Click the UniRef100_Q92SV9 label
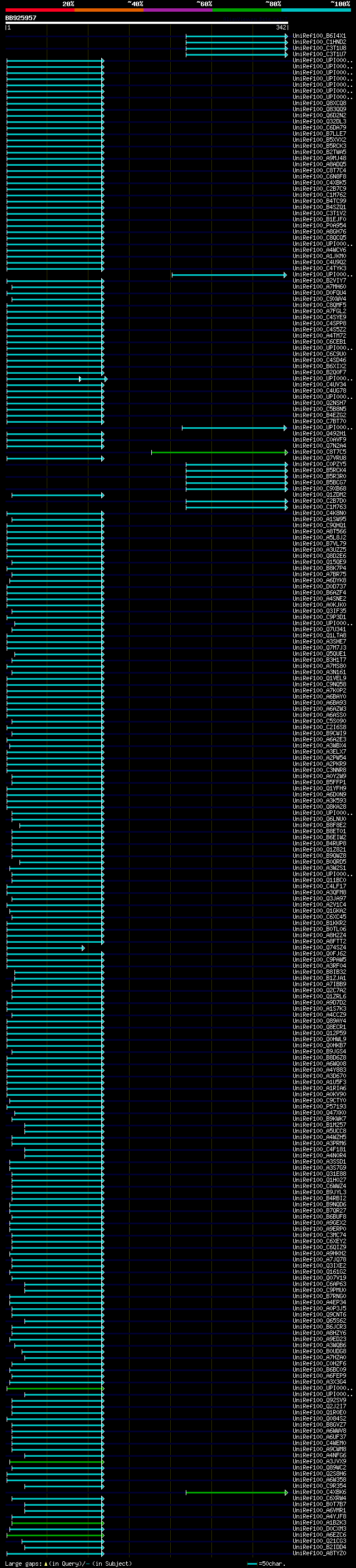This screenshot has height=1568, width=356. (319, 1401)
